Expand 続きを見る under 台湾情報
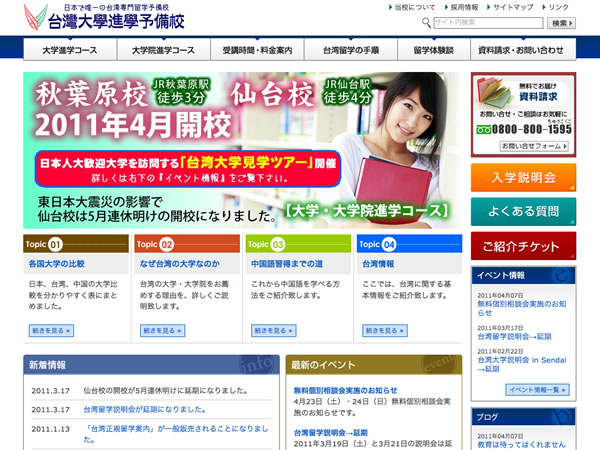Viewport: 600px width, 450px height. point(384,329)
